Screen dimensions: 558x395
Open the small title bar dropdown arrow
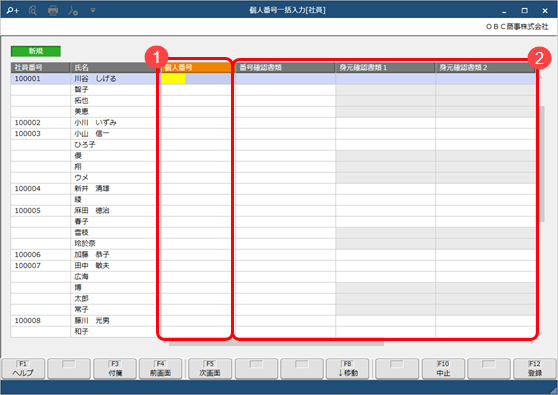coord(93,11)
